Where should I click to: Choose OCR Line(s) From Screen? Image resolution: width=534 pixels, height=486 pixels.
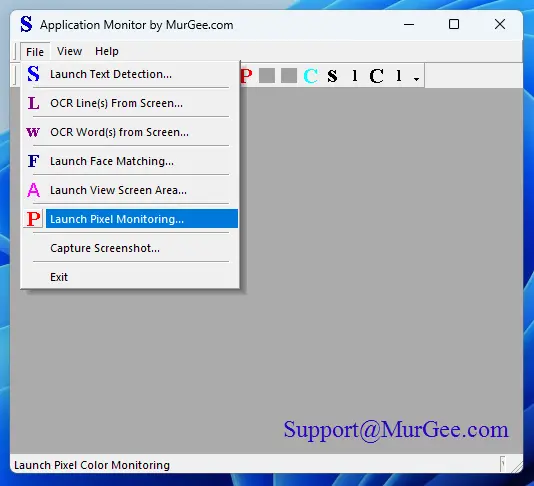point(130,103)
